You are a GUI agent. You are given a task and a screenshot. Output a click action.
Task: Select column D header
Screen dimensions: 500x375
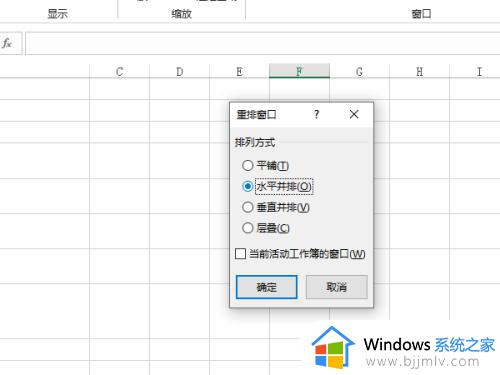[179, 72]
